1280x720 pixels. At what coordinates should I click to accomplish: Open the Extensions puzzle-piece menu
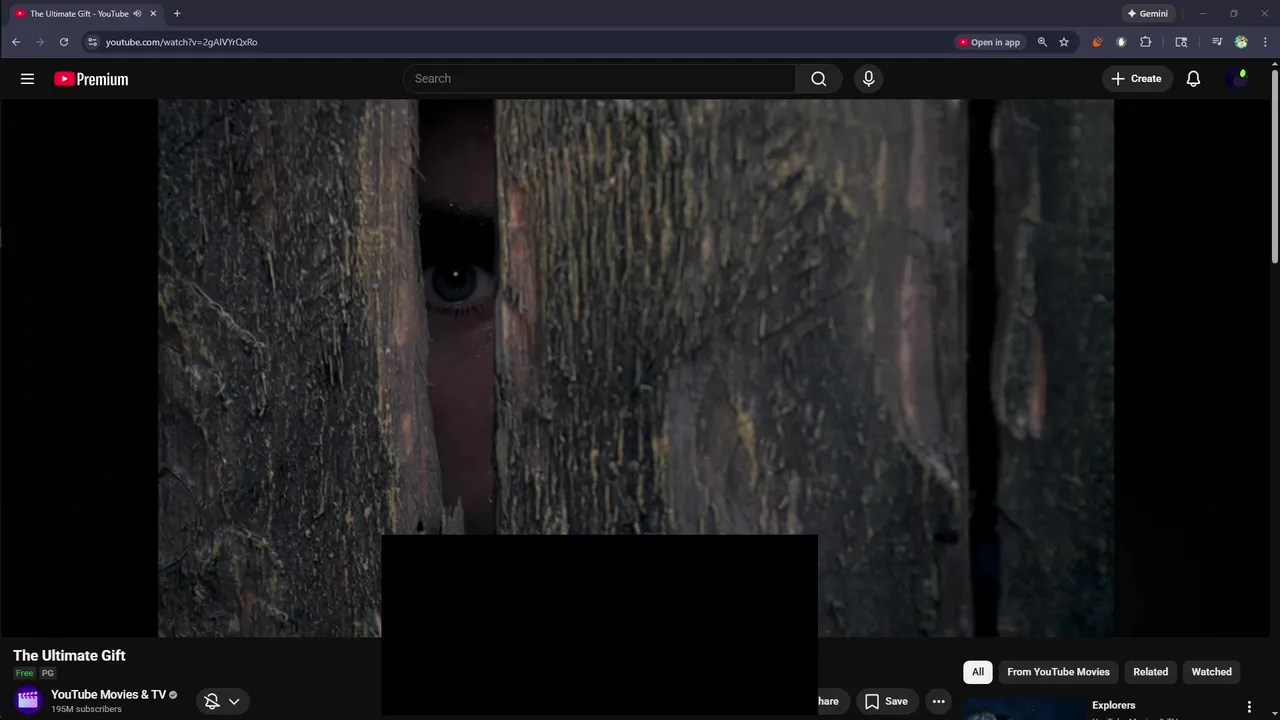pos(1146,42)
